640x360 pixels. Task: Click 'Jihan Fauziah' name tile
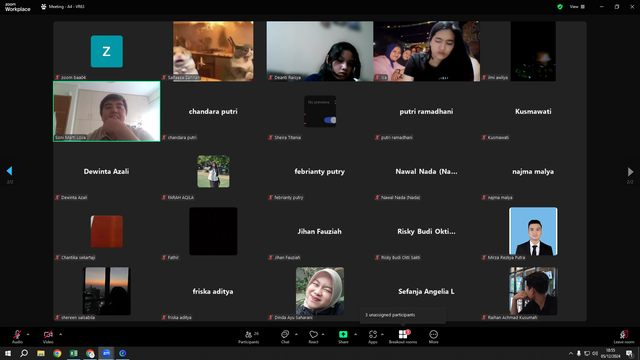pyautogui.click(x=320, y=231)
